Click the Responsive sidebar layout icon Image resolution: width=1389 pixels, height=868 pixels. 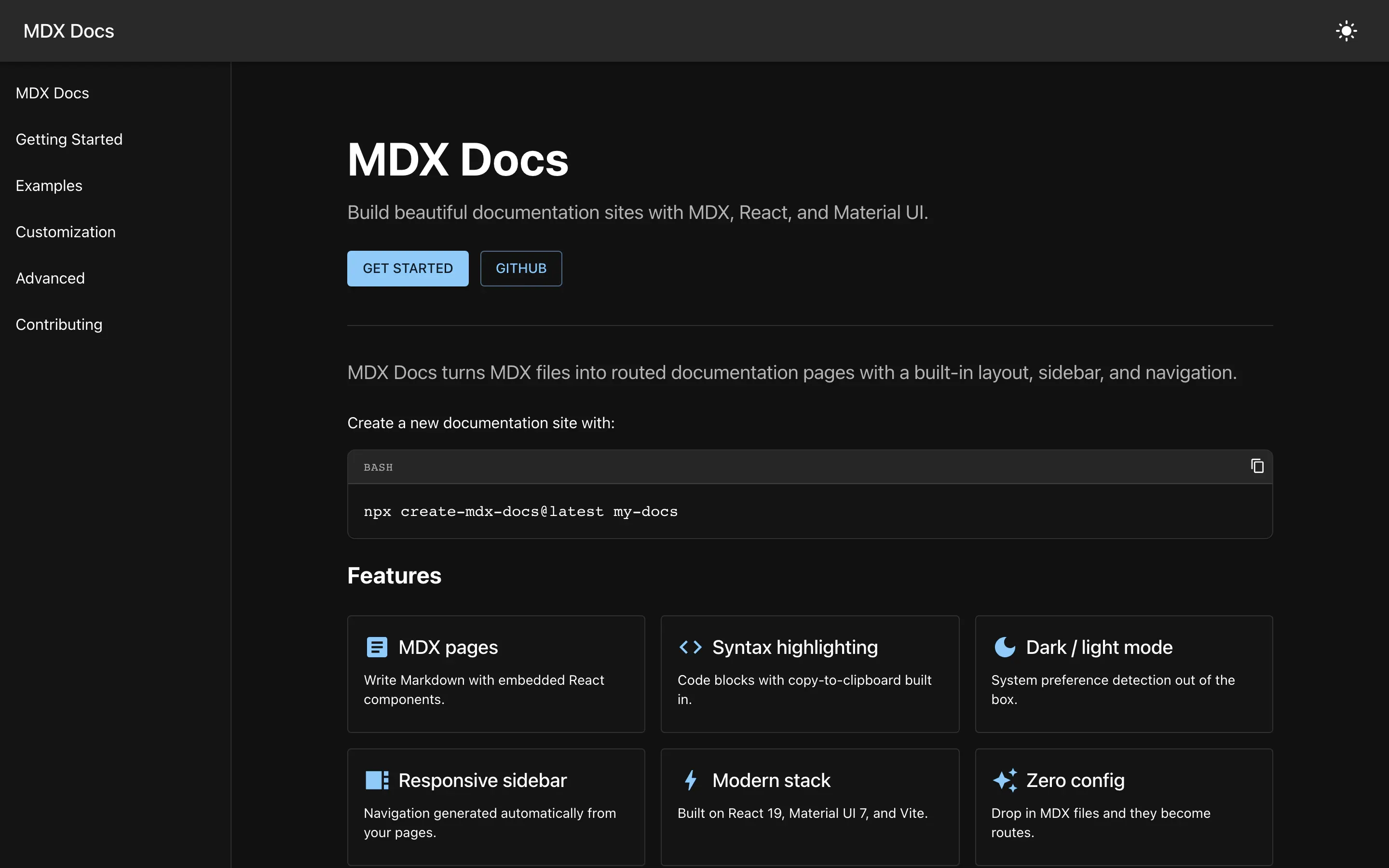pos(377,781)
